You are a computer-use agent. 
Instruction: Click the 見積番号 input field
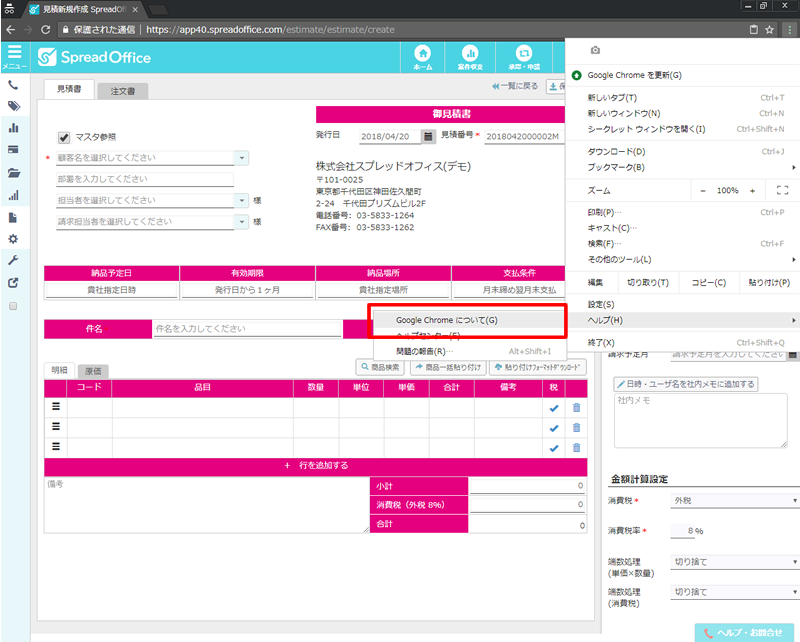(524, 136)
